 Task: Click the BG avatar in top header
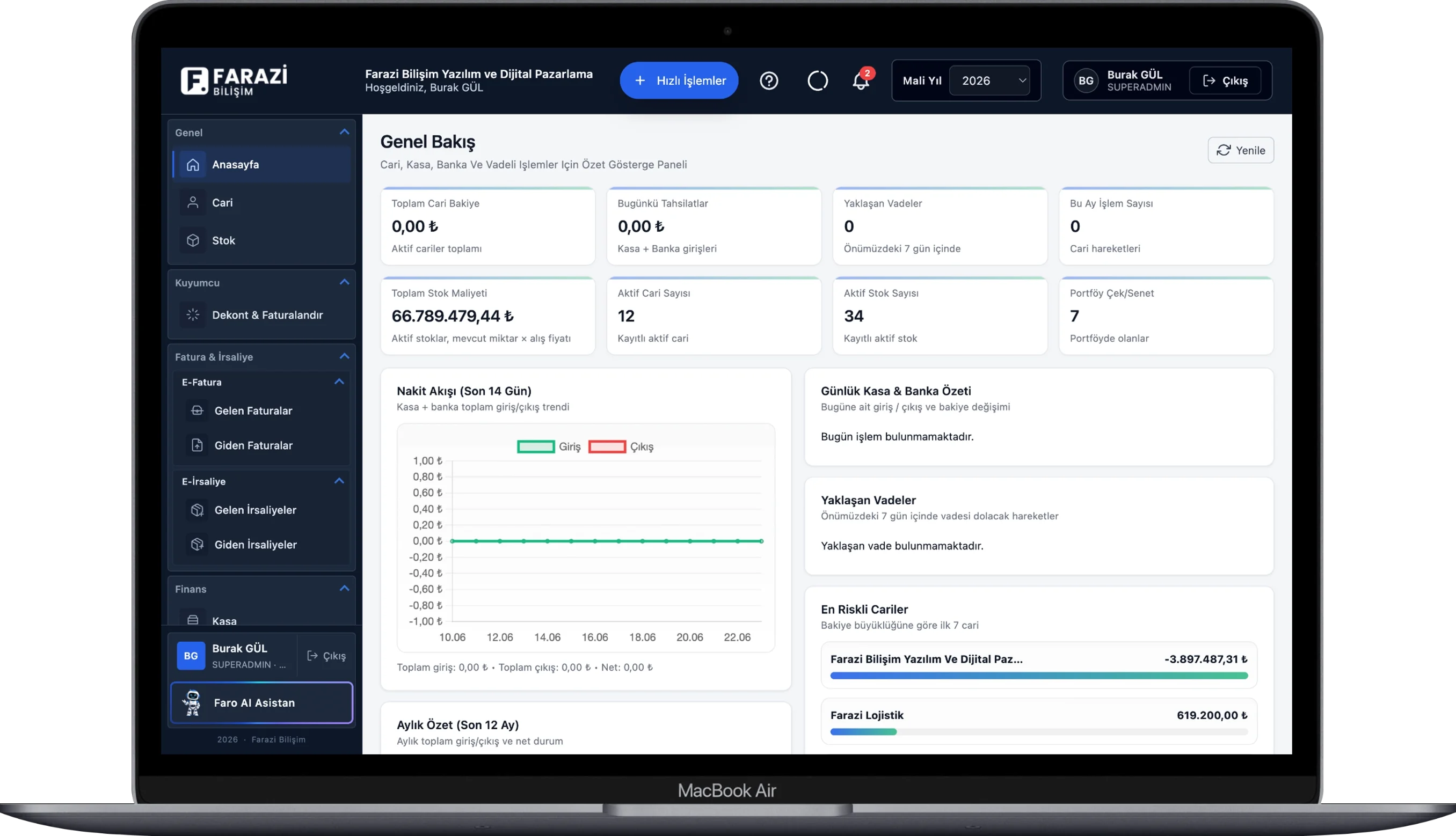1086,81
